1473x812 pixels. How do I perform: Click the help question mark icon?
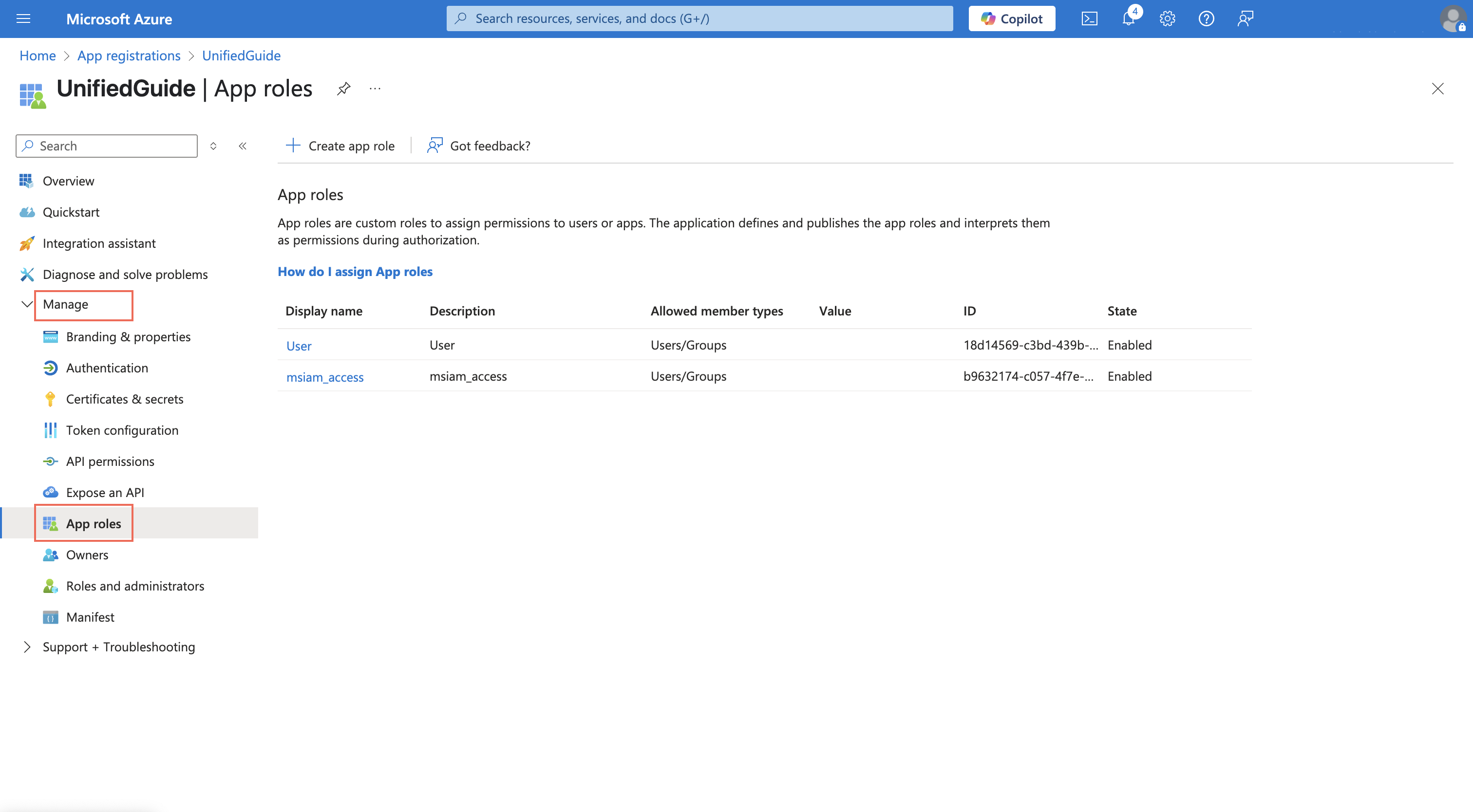[x=1206, y=19]
